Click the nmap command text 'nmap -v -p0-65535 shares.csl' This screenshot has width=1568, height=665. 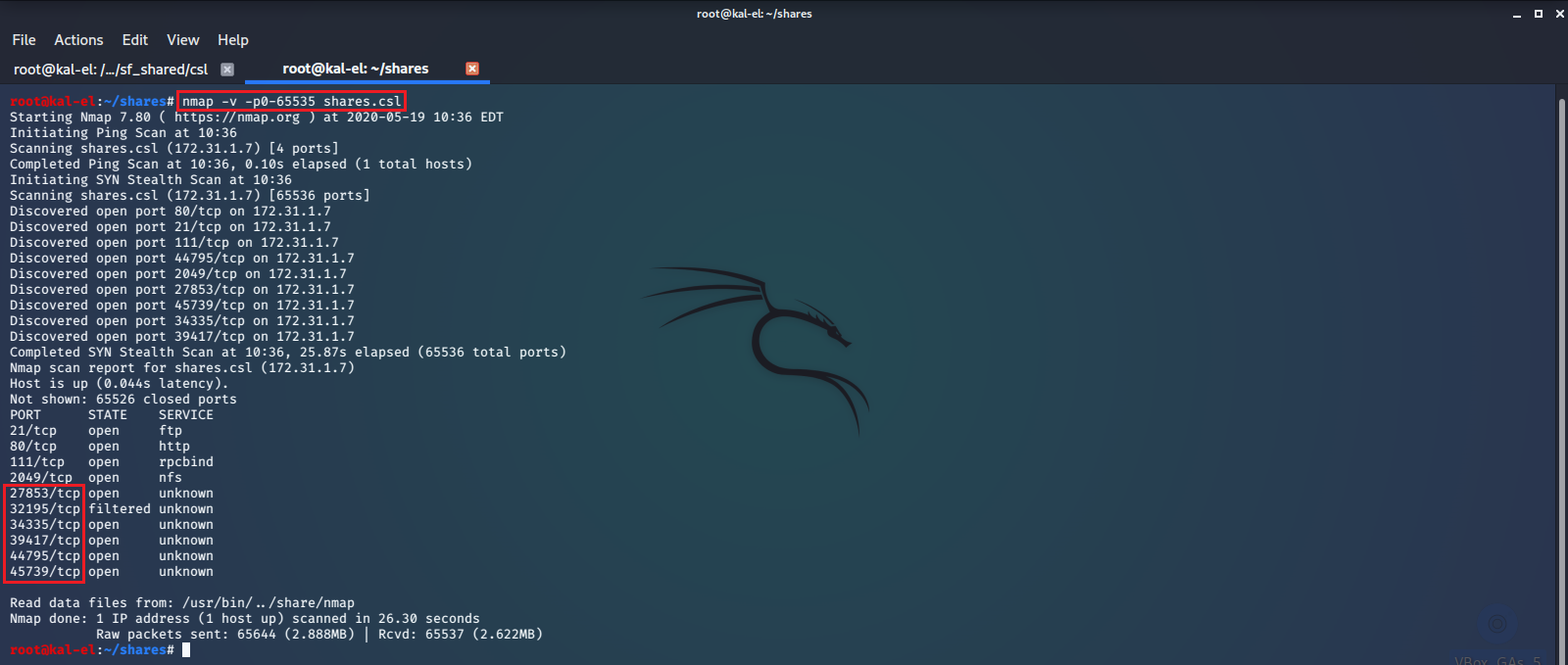(x=292, y=101)
